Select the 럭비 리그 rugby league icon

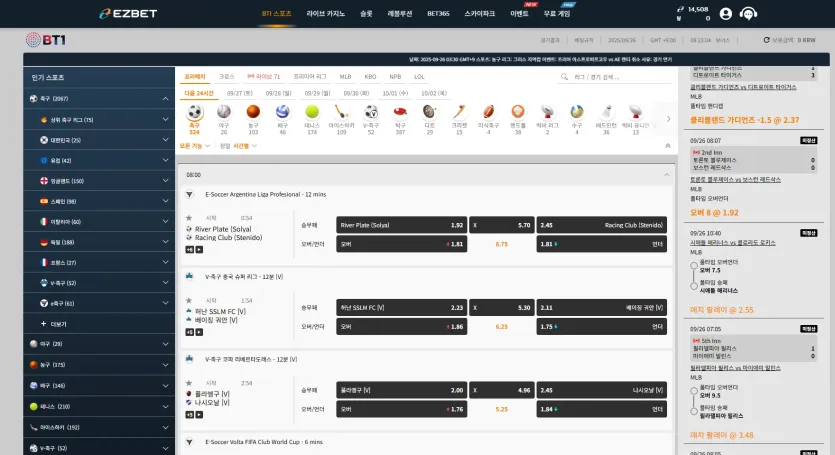[x=547, y=111]
